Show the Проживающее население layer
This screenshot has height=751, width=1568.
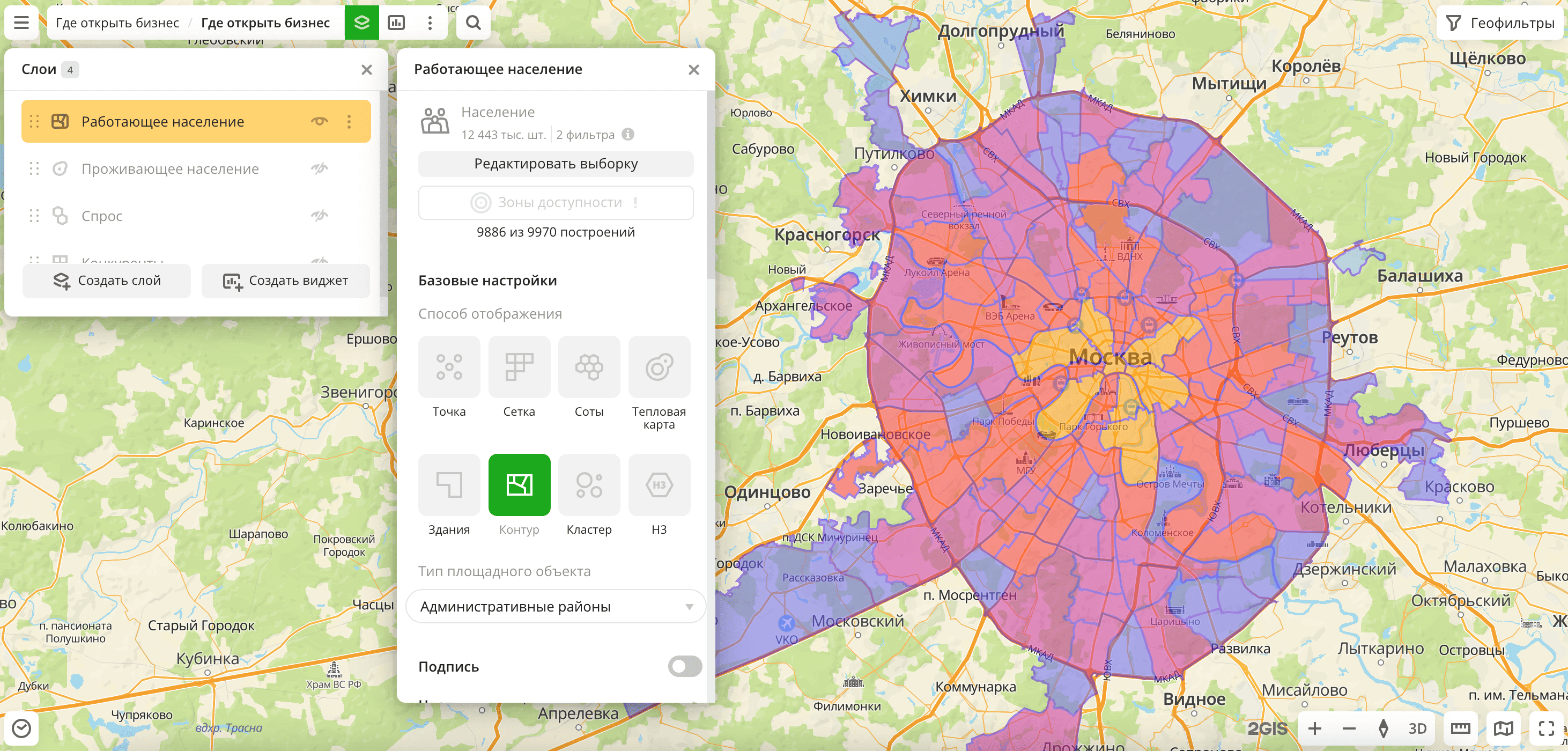320,169
